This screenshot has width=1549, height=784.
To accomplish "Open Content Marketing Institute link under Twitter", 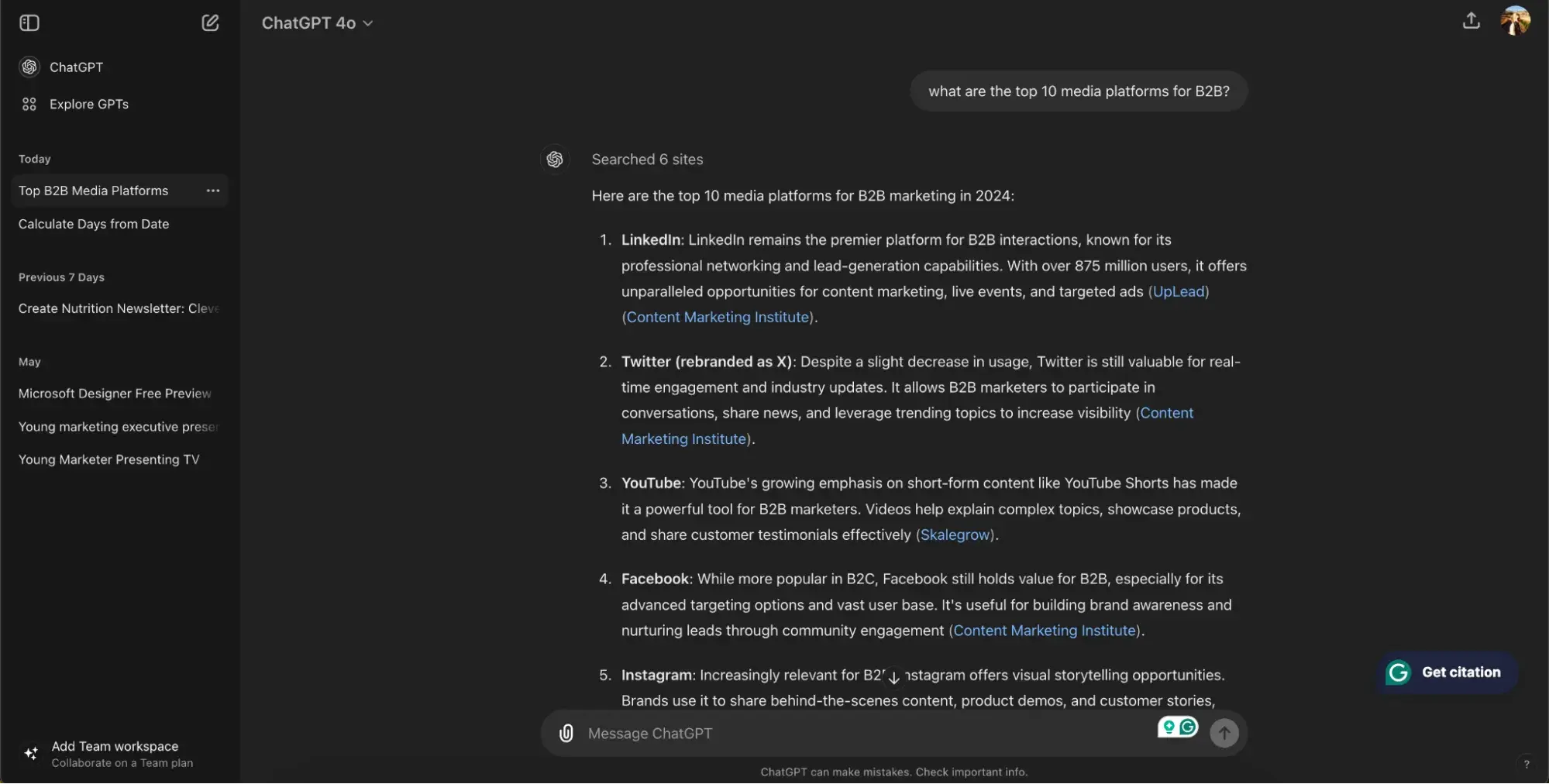I will pos(907,426).
